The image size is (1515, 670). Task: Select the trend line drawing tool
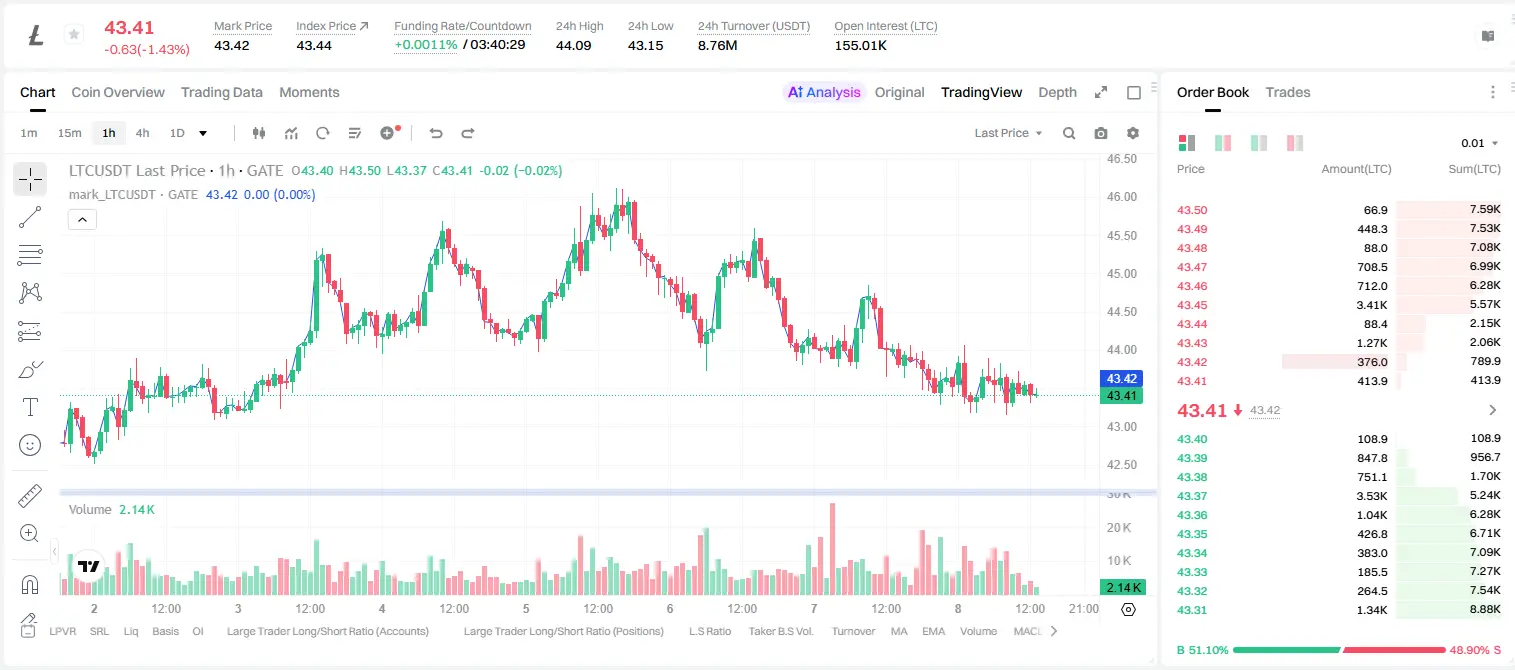point(30,217)
